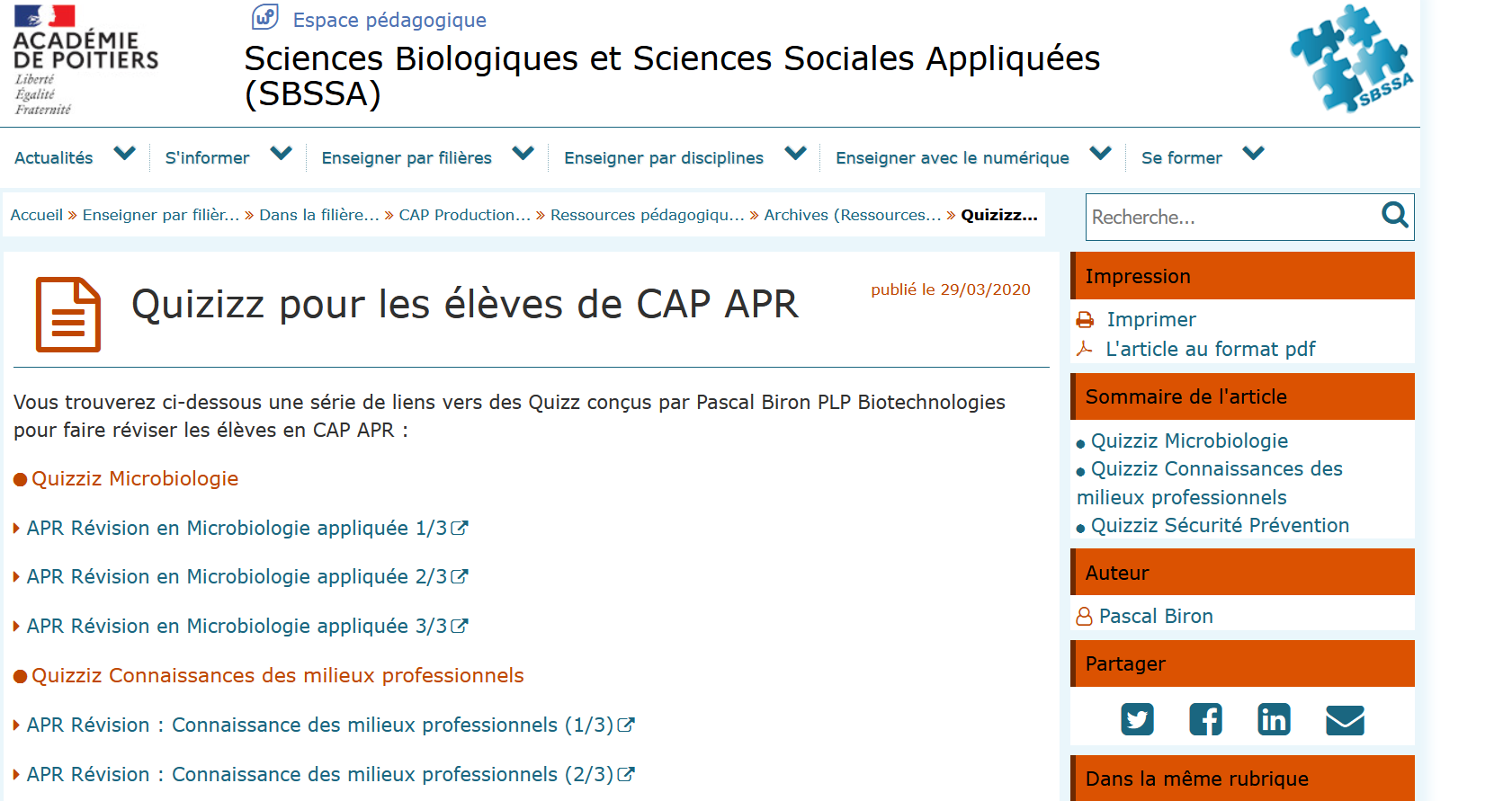The image size is (1512, 801).
Task: Open APR Révision en Microbiologie appliquée 1/3
Action: 237,528
